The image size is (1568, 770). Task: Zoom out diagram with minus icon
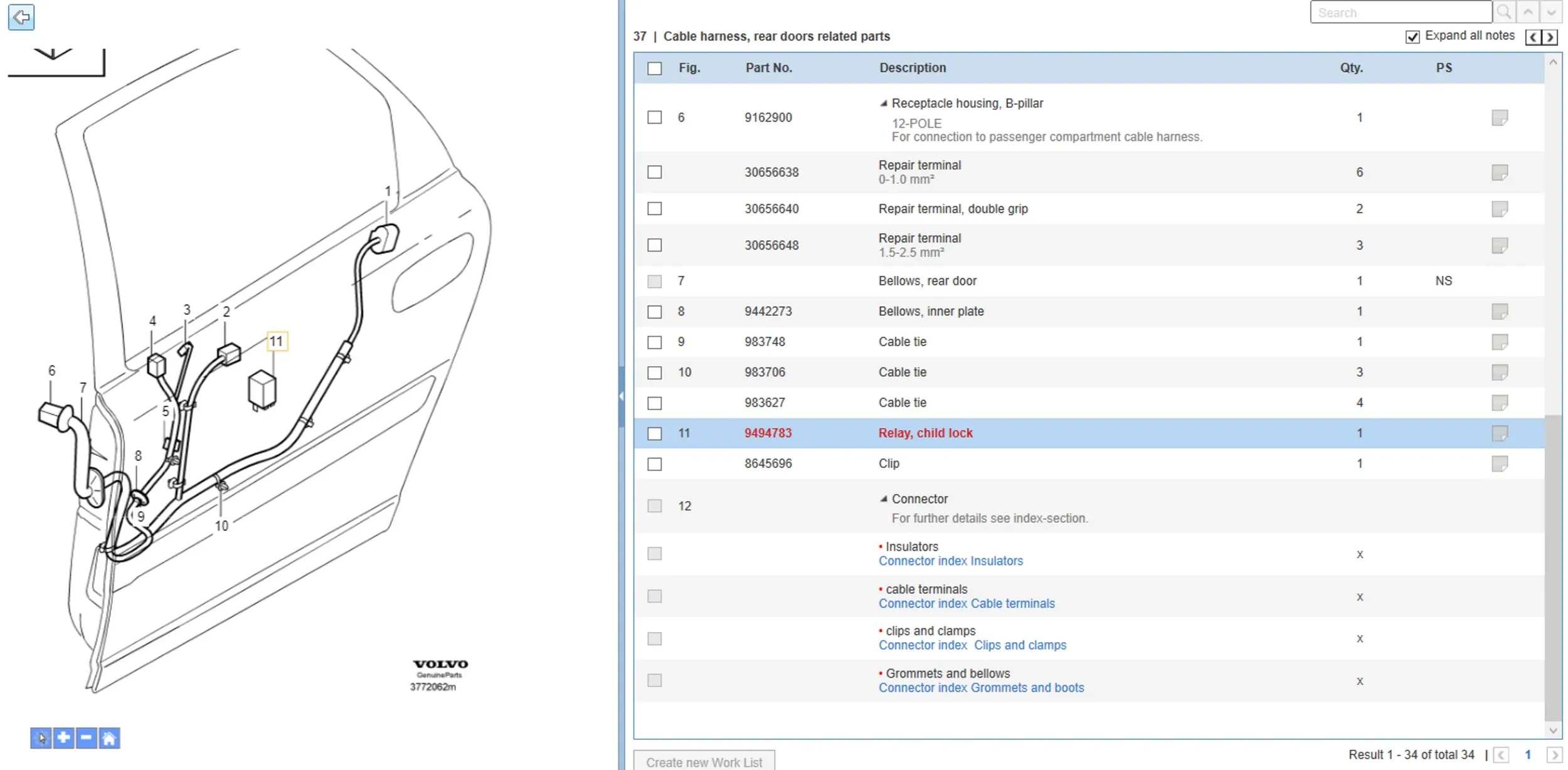point(86,738)
